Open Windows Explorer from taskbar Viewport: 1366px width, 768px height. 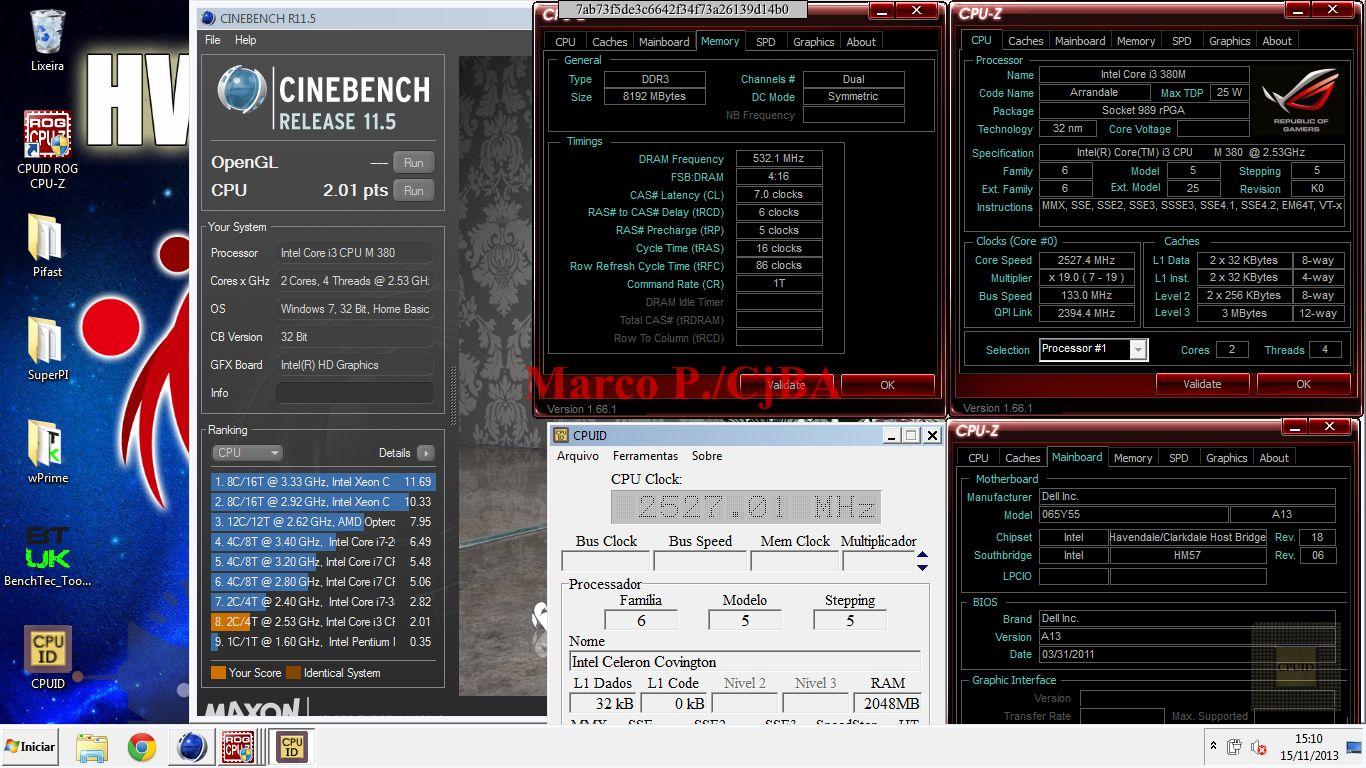click(x=92, y=747)
